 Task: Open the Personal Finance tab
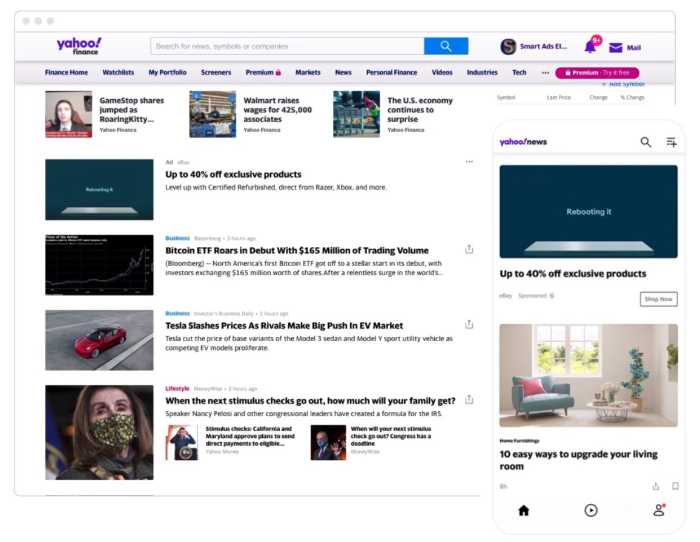392,72
